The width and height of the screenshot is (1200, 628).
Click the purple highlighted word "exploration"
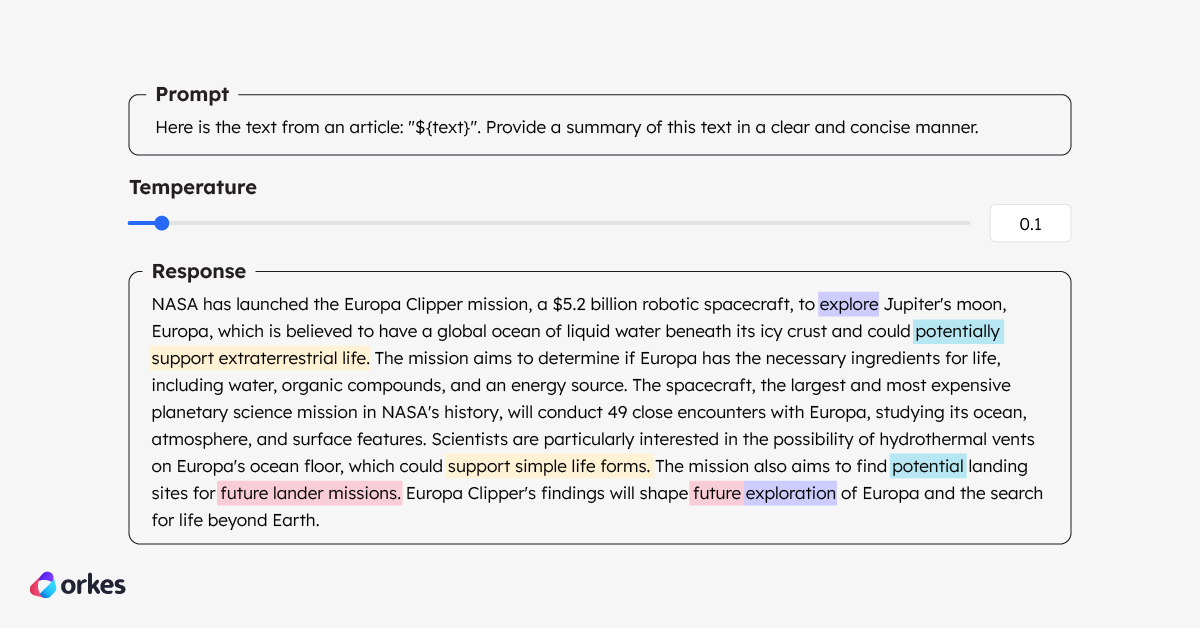(790, 493)
